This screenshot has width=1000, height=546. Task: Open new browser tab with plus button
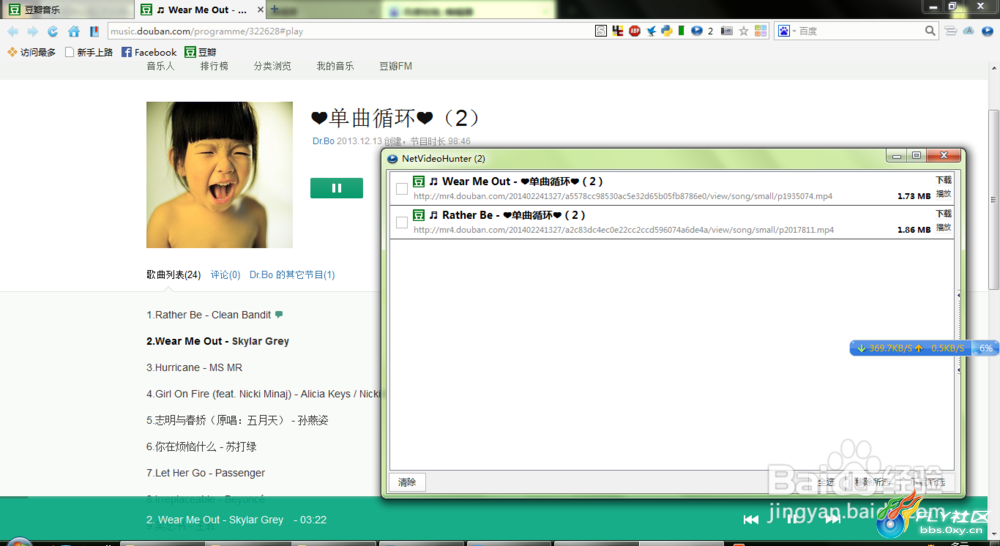(274, 9)
